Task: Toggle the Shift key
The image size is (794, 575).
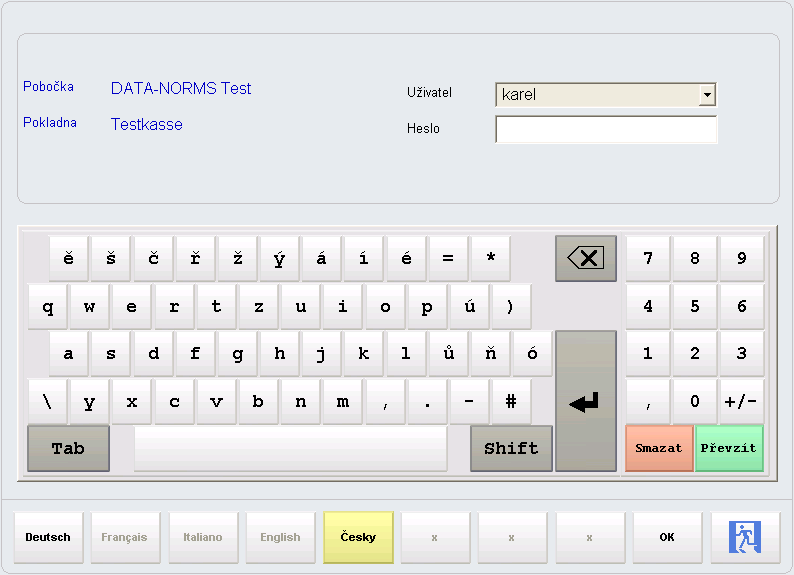Action: [511, 448]
